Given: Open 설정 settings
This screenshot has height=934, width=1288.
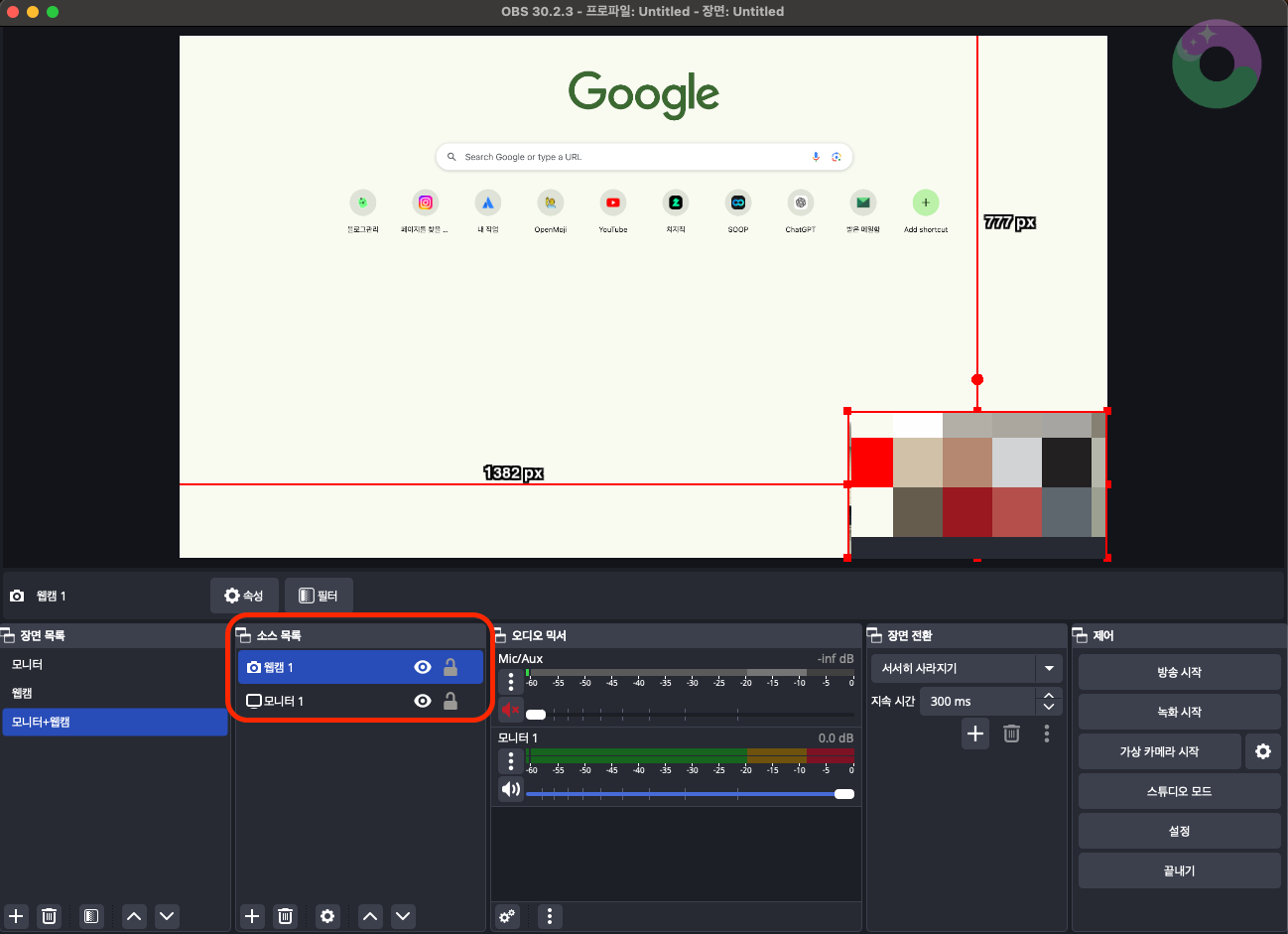Looking at the screenshot, I should [1179, 831].
